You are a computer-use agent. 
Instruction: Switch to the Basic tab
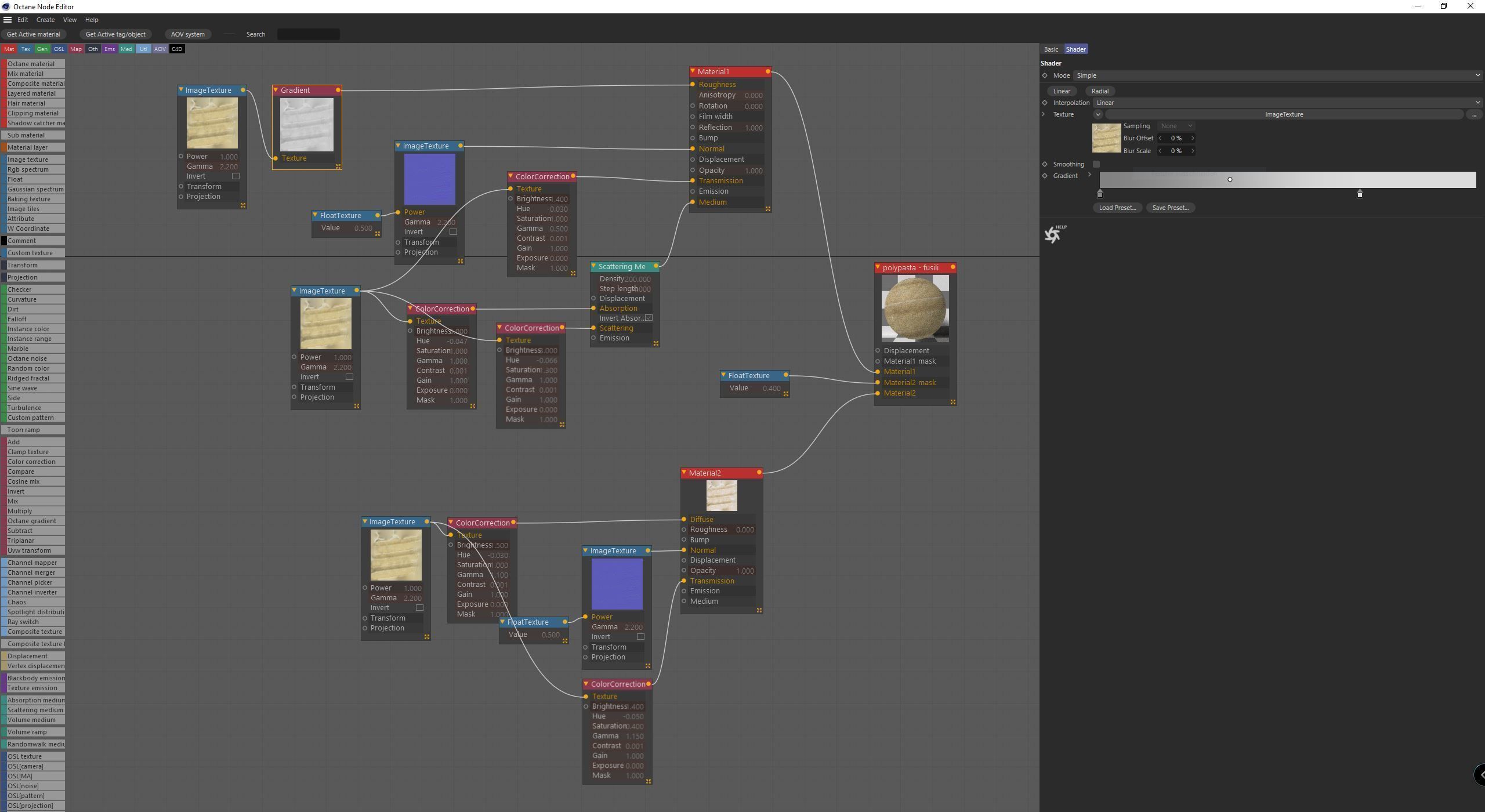[1051, 49]
